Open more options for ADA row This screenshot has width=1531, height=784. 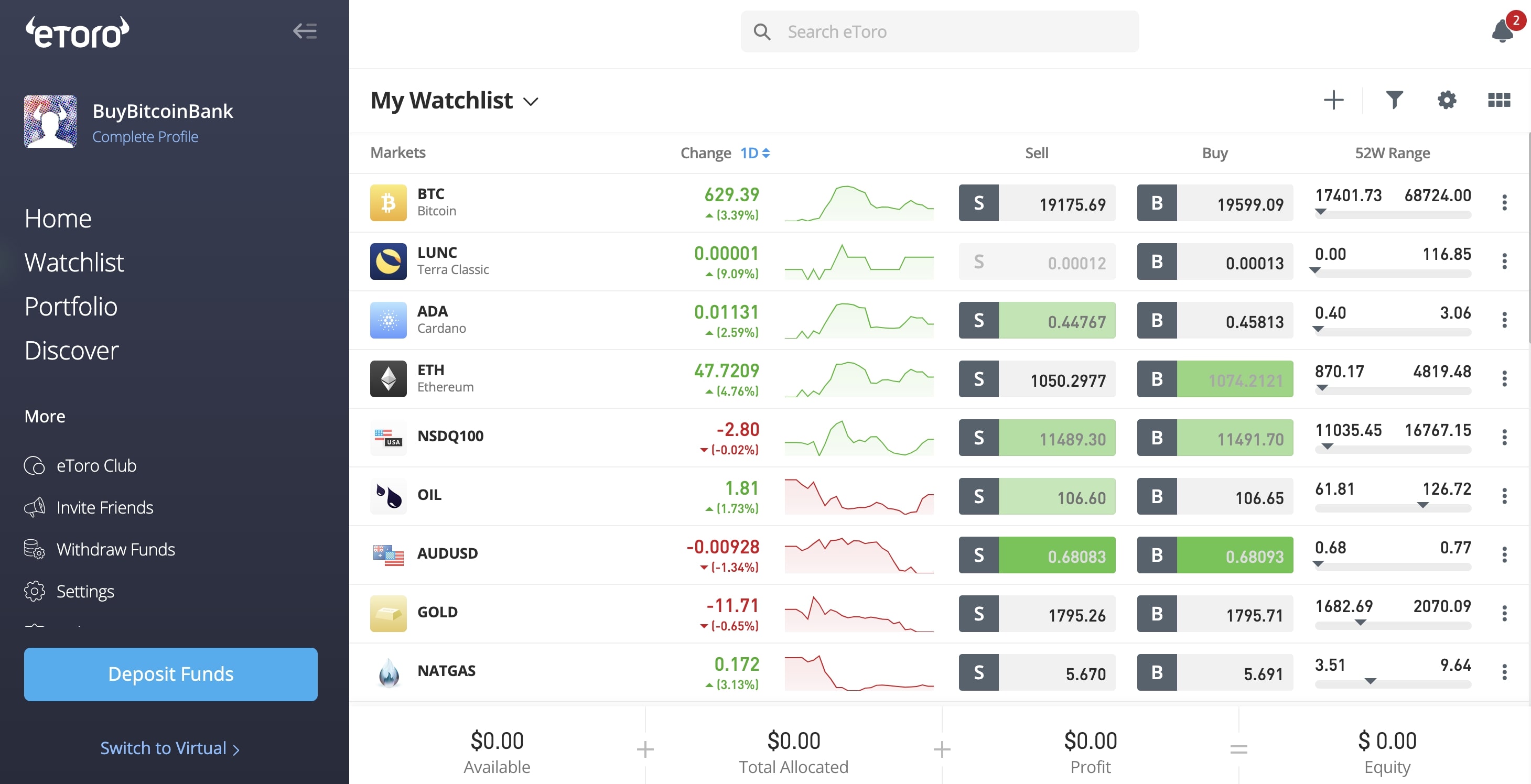pos(1504,320)
